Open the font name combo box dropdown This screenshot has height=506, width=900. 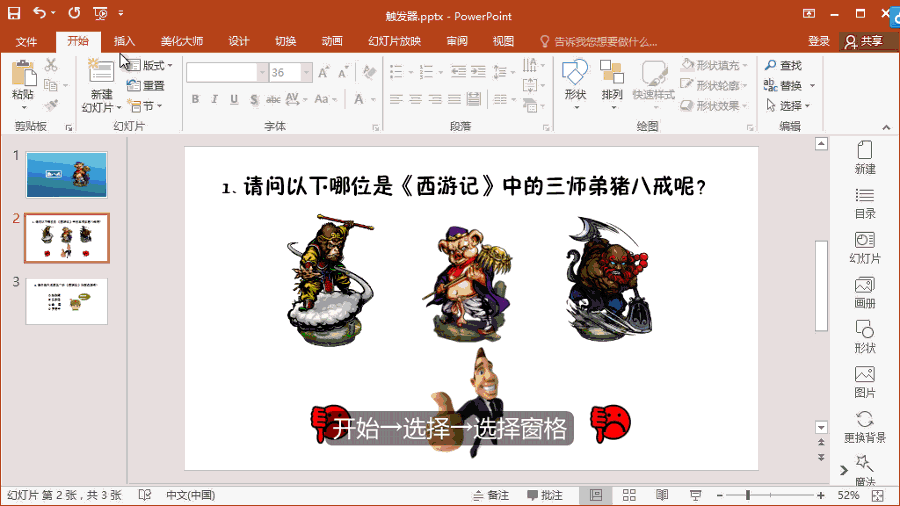(x=262, y=72)
